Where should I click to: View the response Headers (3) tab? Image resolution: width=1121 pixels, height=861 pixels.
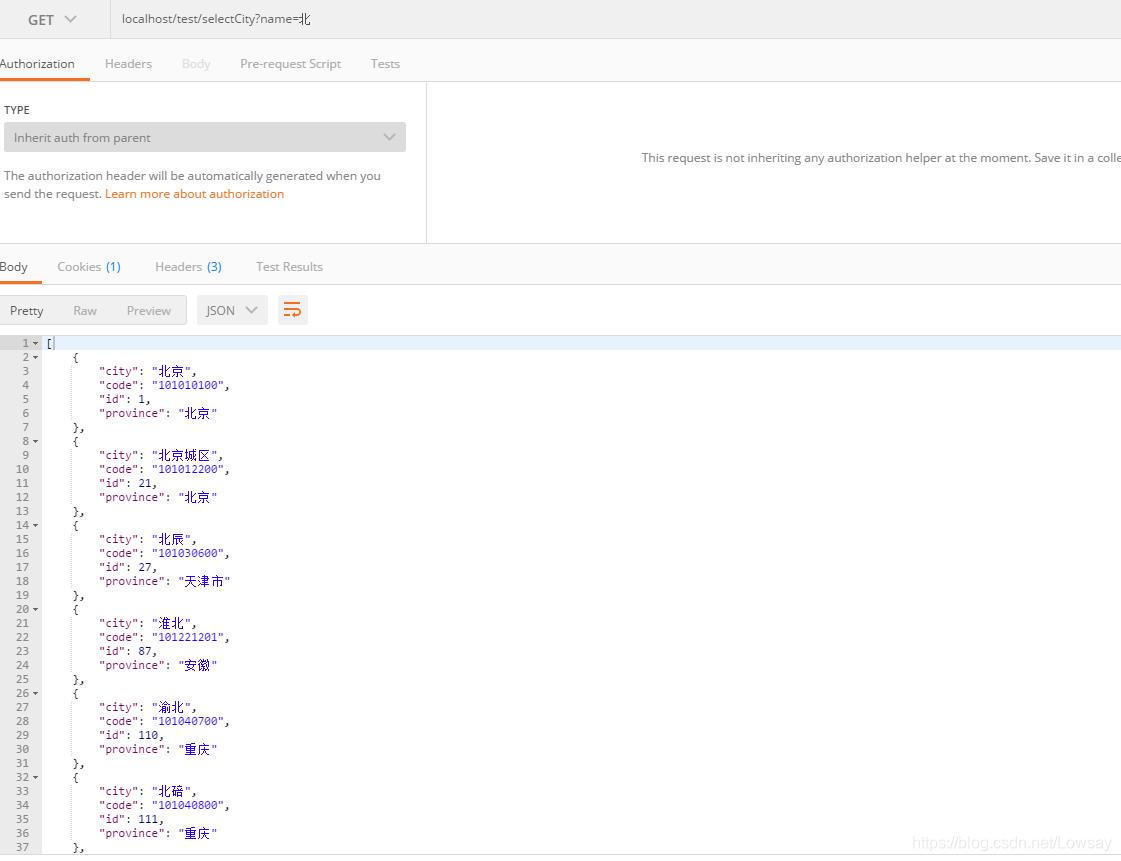tap(189, 267)
